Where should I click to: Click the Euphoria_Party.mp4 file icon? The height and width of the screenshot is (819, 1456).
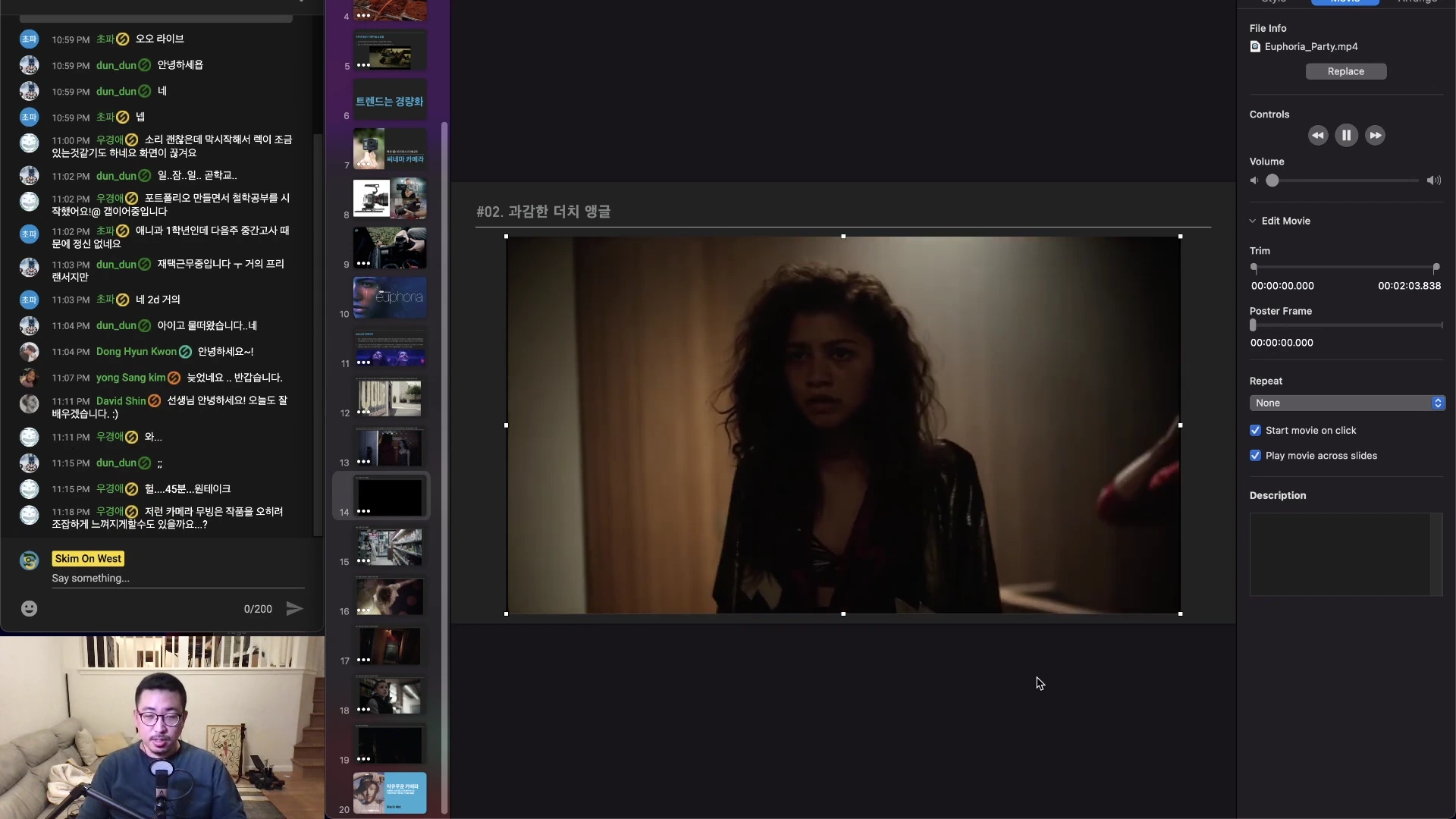click(1255, 47)
